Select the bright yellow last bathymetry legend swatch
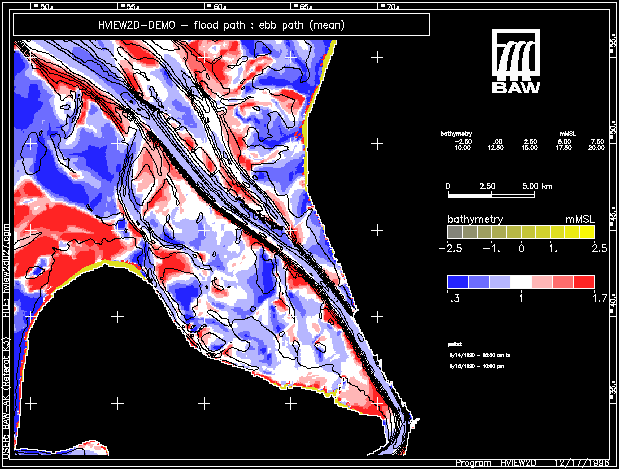Image resolution: width=619 pixels, height=469 pixels. pyautogui.click(x=587, y=232)
